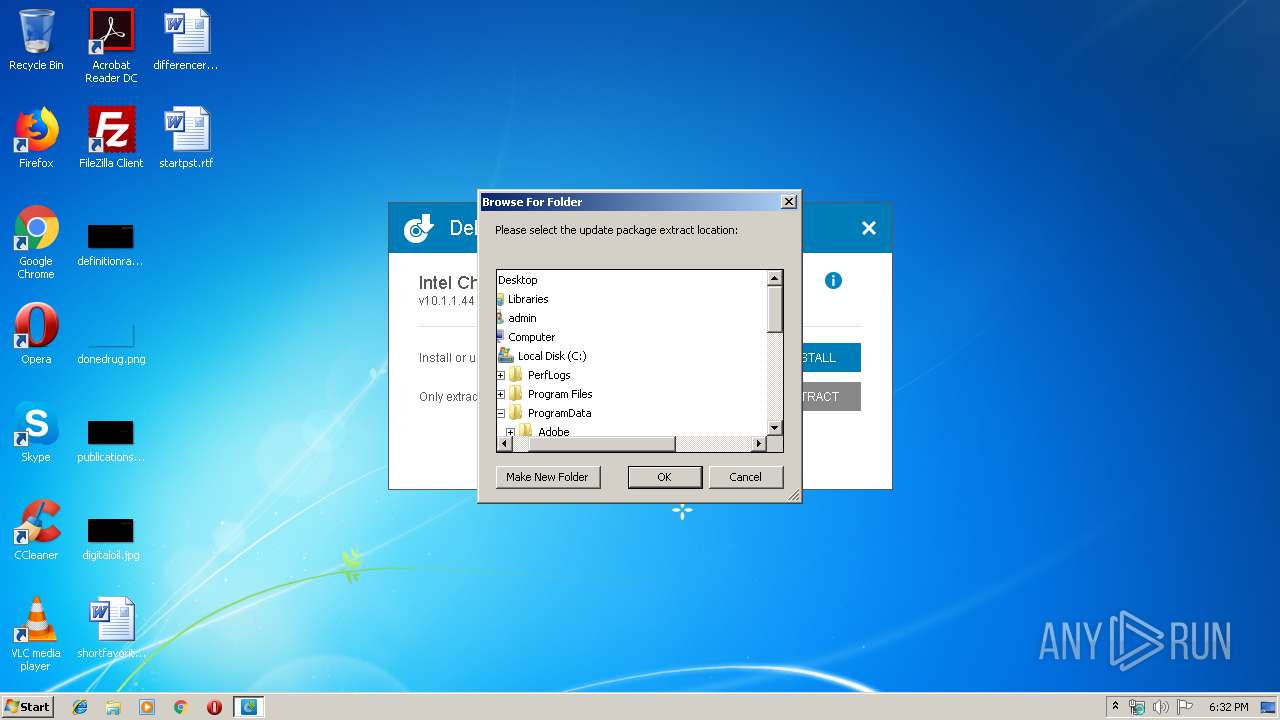Select the startpst.rtf document icon
Image resolution: width=1280 pixels, height=720 pixels.
pos(186,138)
